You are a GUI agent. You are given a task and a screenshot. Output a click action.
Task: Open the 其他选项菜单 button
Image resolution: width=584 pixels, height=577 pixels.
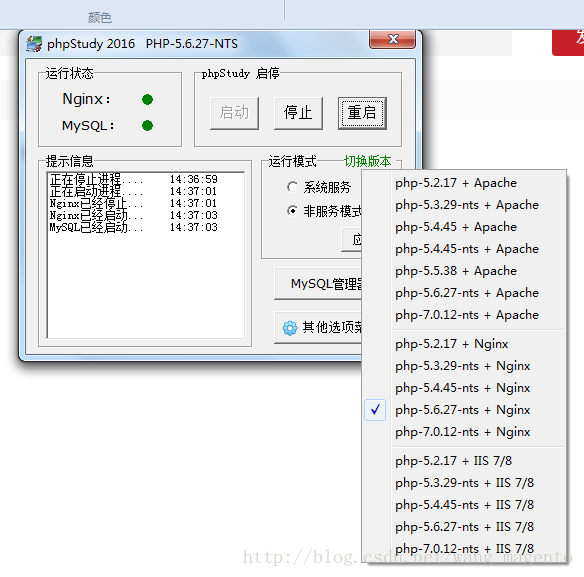point(318,328)
